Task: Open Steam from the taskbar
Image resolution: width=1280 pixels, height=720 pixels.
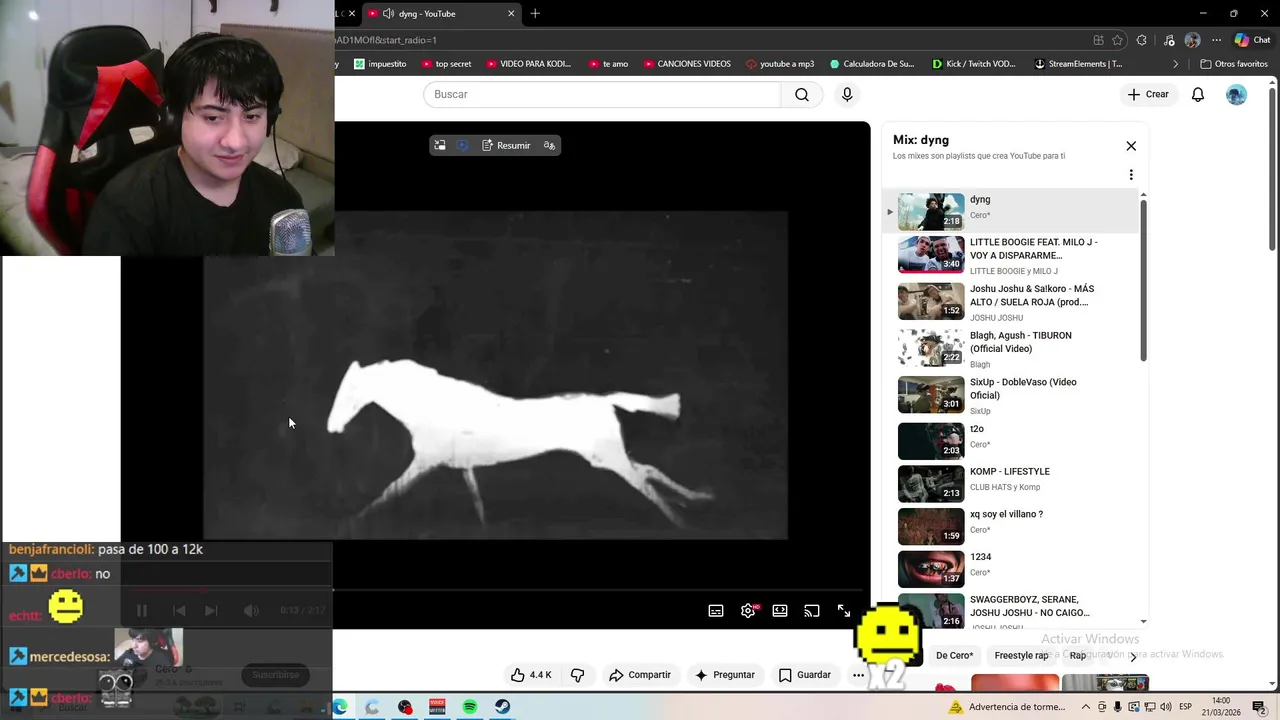Action: point(502,707)
